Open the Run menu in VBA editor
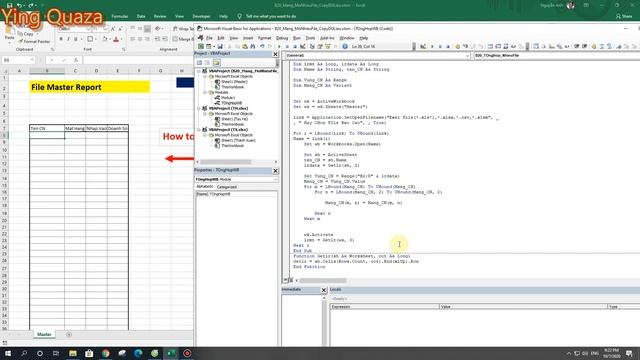This screenshot has height=360, width=640. click(x=297, y=38)
